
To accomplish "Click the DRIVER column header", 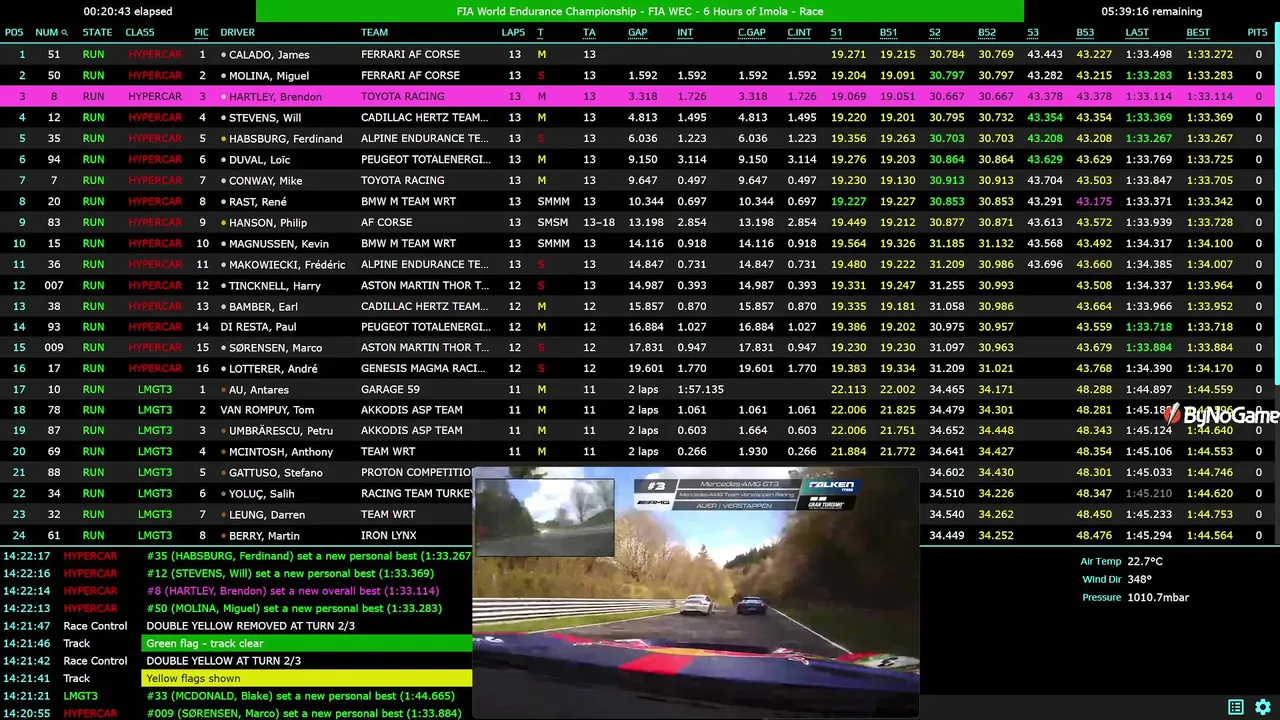I will pos(238,33).
